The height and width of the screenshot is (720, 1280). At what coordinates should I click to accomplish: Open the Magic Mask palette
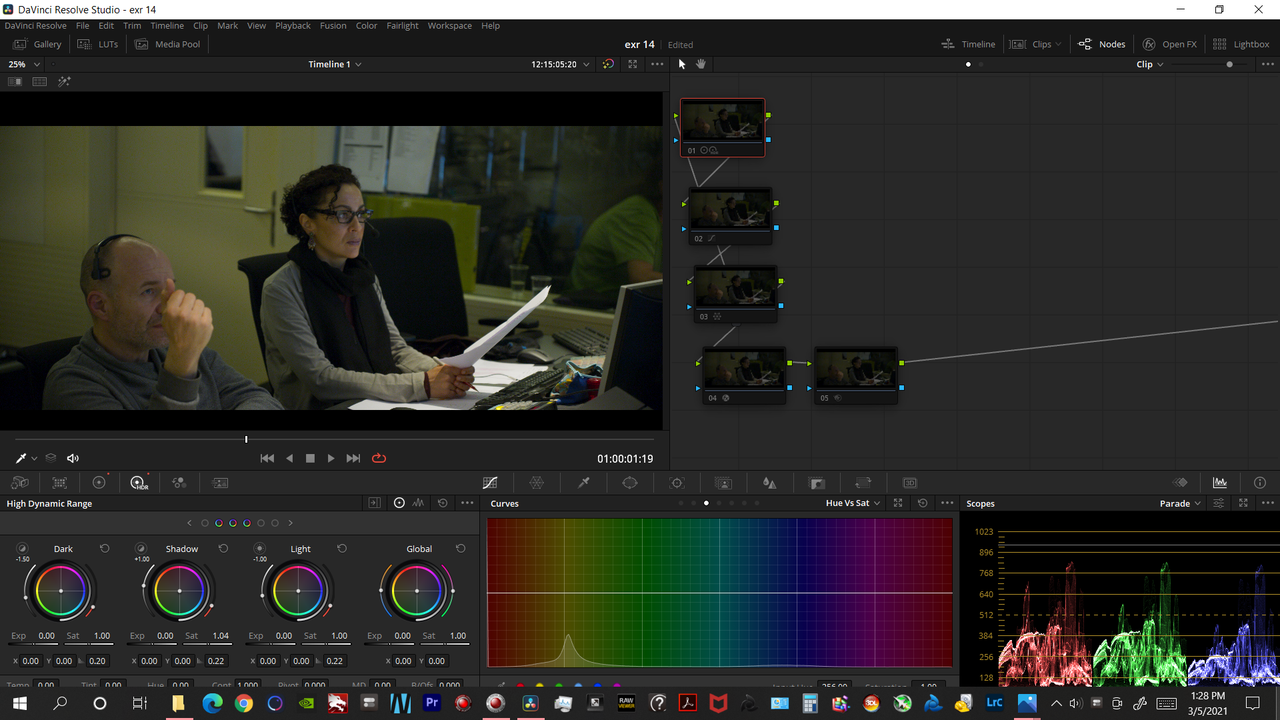tap(724, 483)
